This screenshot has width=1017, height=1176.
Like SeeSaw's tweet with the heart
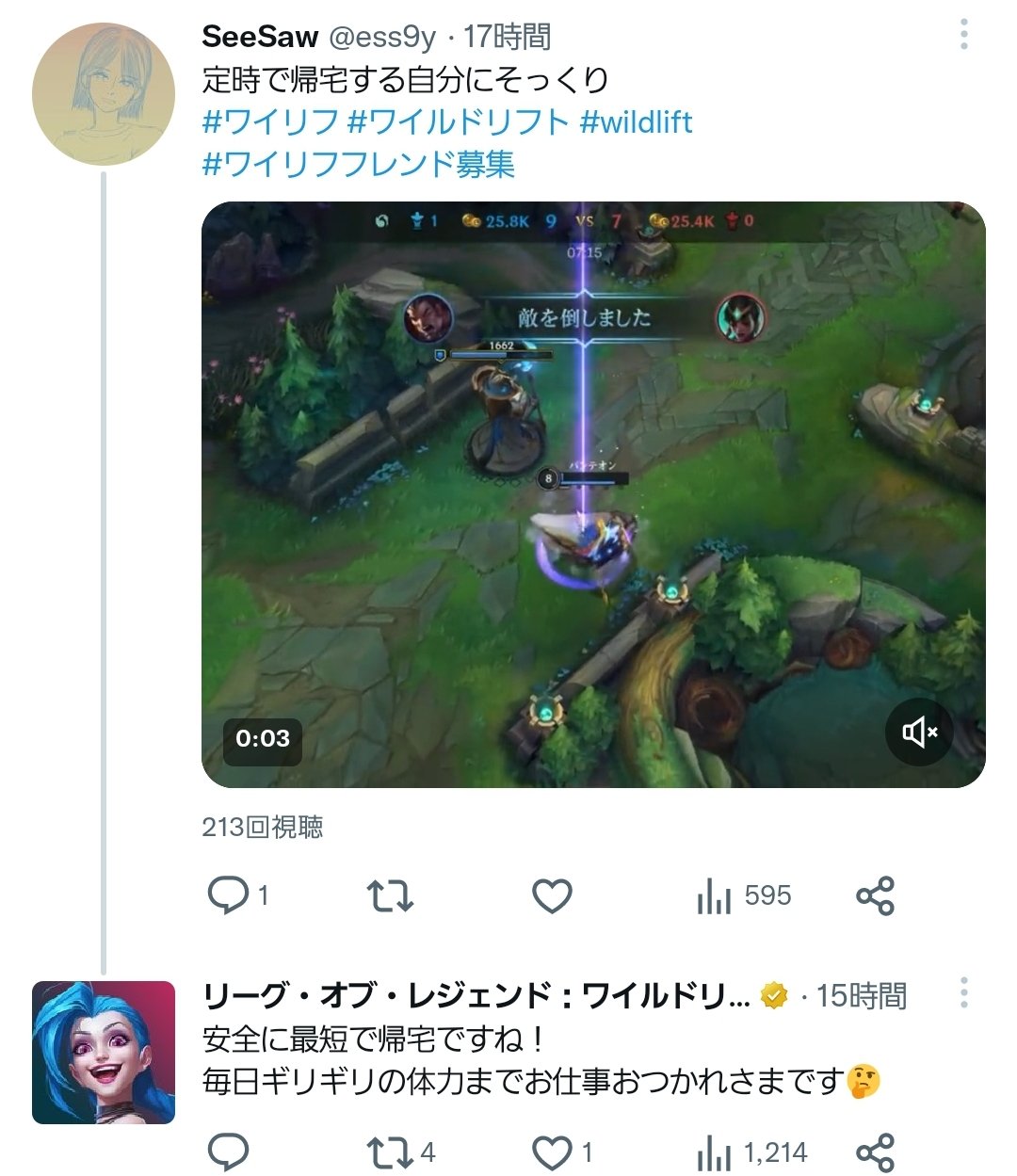coord(552,895)
